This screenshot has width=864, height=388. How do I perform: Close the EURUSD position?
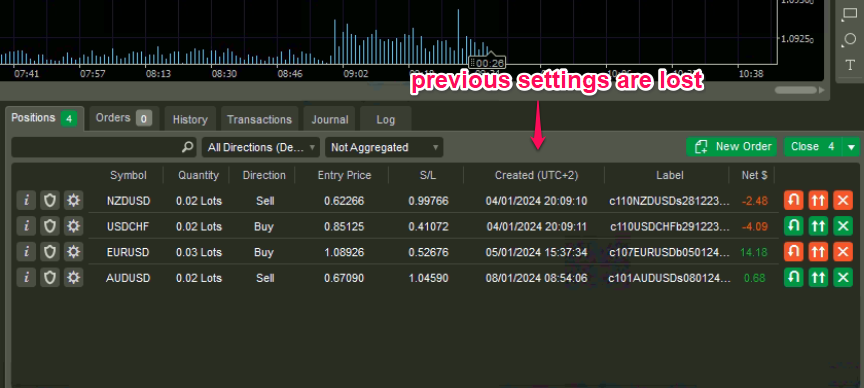(x=843, y=252)
